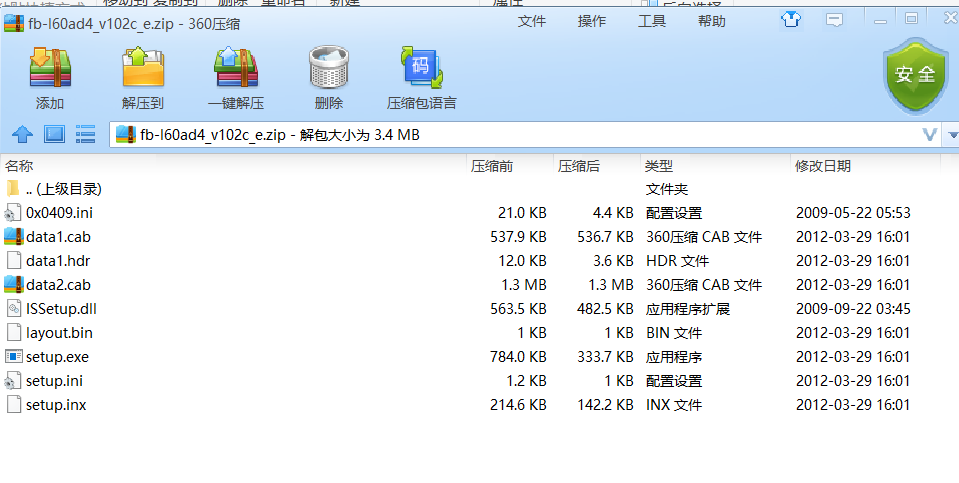Click the green 安全 security shield
This screenshot has height=483, width=959.
point(913,73)
